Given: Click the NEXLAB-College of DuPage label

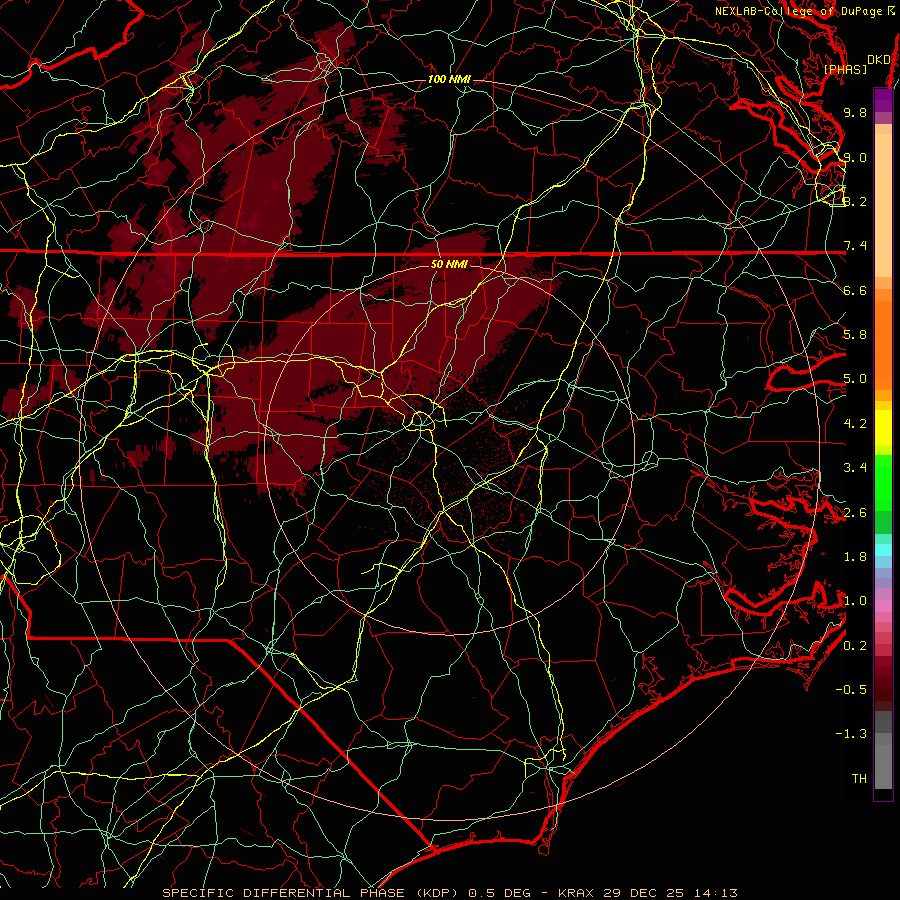Looking at the screenshot, I should [x=799, y=11].
